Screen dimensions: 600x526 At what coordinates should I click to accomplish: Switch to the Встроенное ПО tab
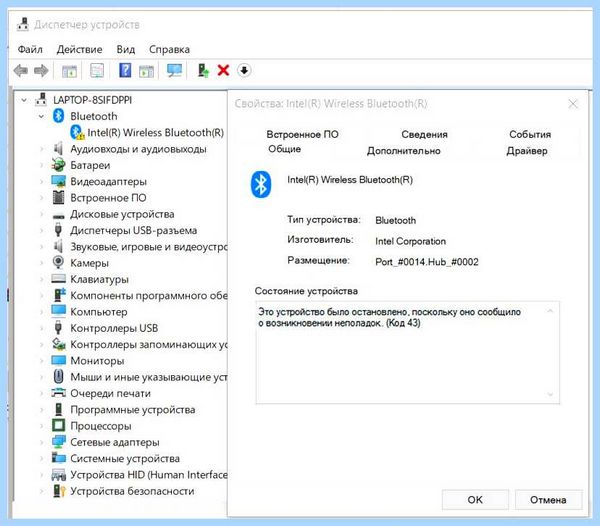[302, 134]
